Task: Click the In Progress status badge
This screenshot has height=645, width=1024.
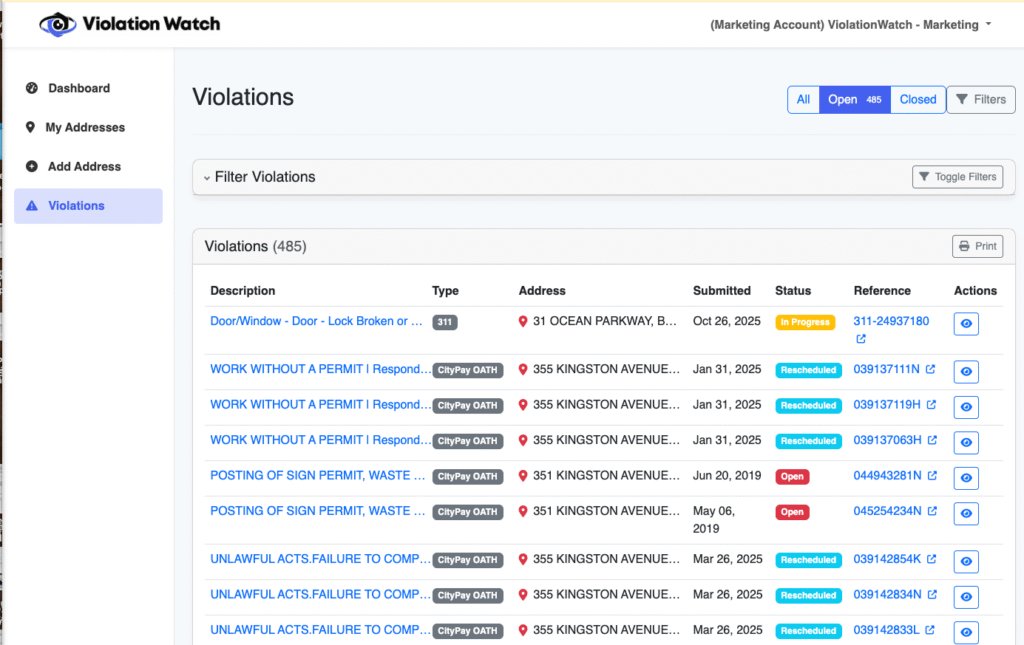Action: click(804, 322)
